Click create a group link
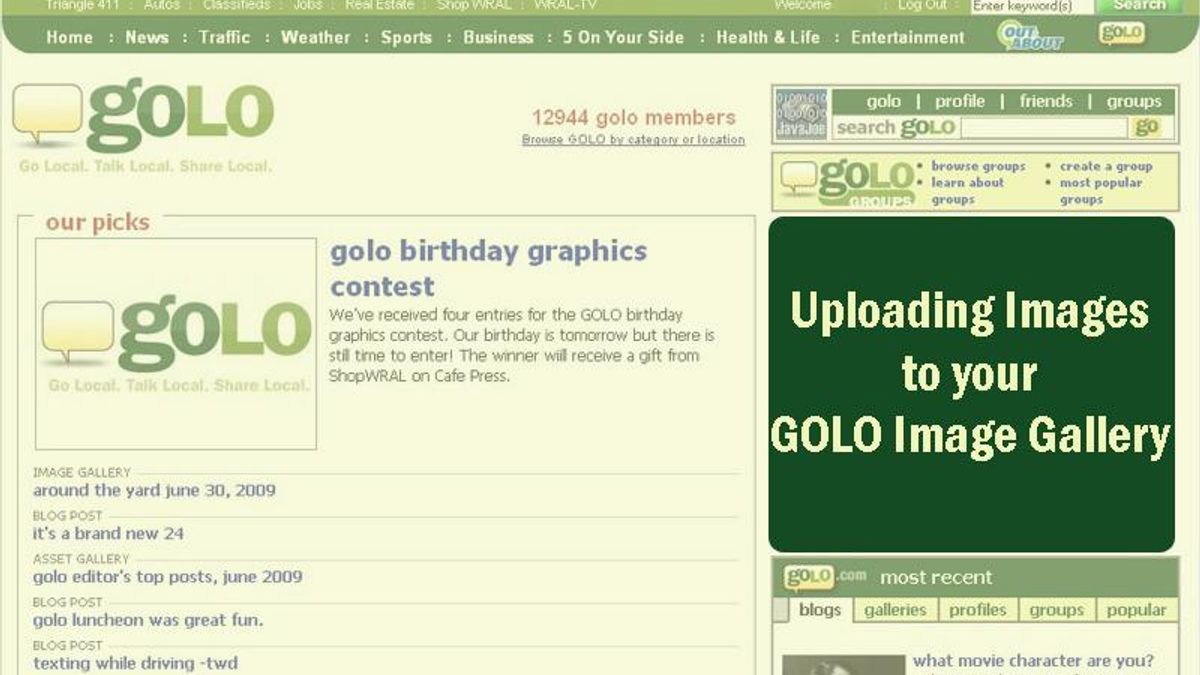Screen dimensions: 1200x675 click(1106, 166)
